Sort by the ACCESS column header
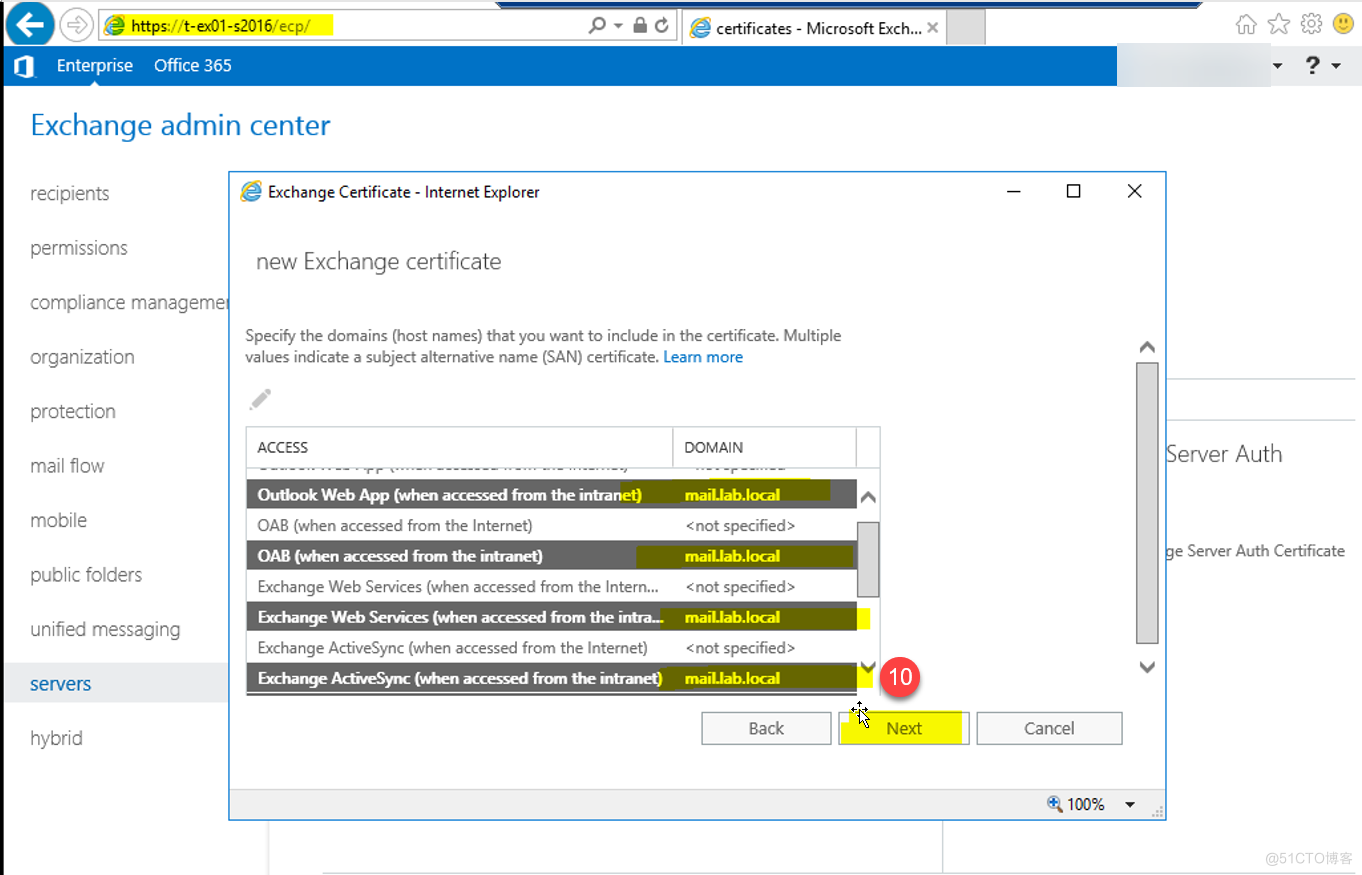This screenshot has height=875, width=1362. 460,447
